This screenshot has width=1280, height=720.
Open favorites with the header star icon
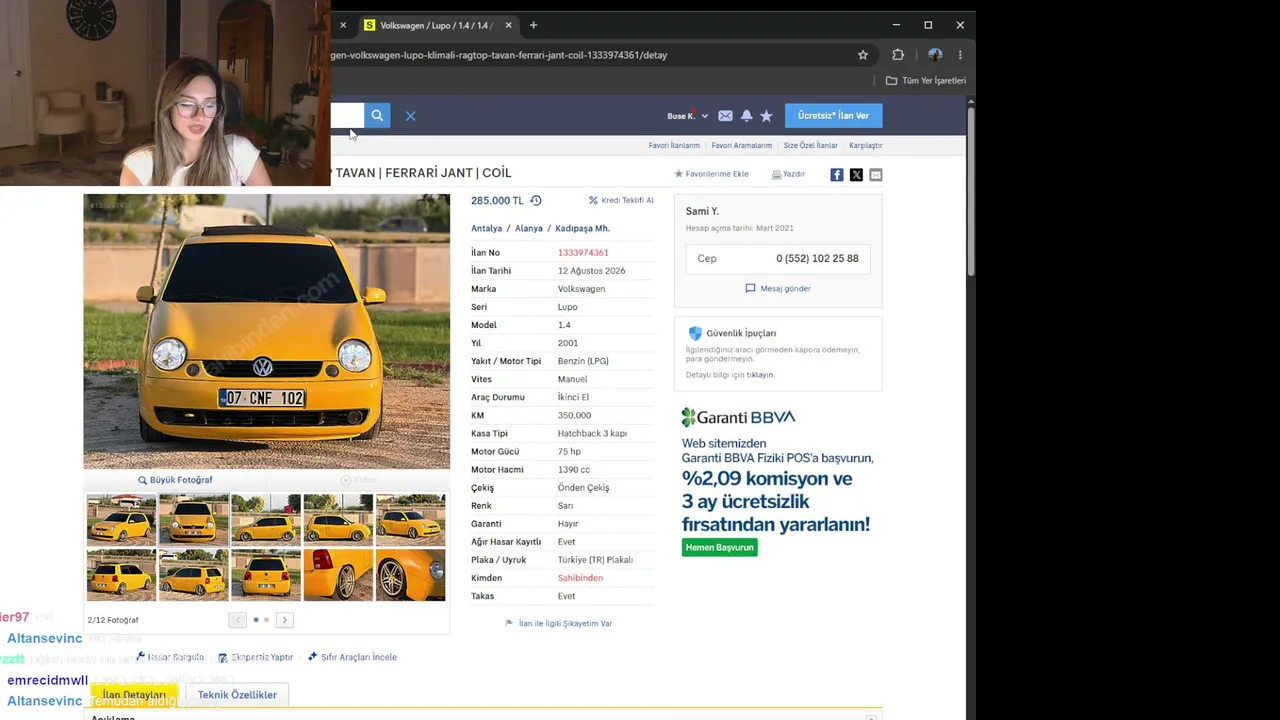[x=766, y=116]
